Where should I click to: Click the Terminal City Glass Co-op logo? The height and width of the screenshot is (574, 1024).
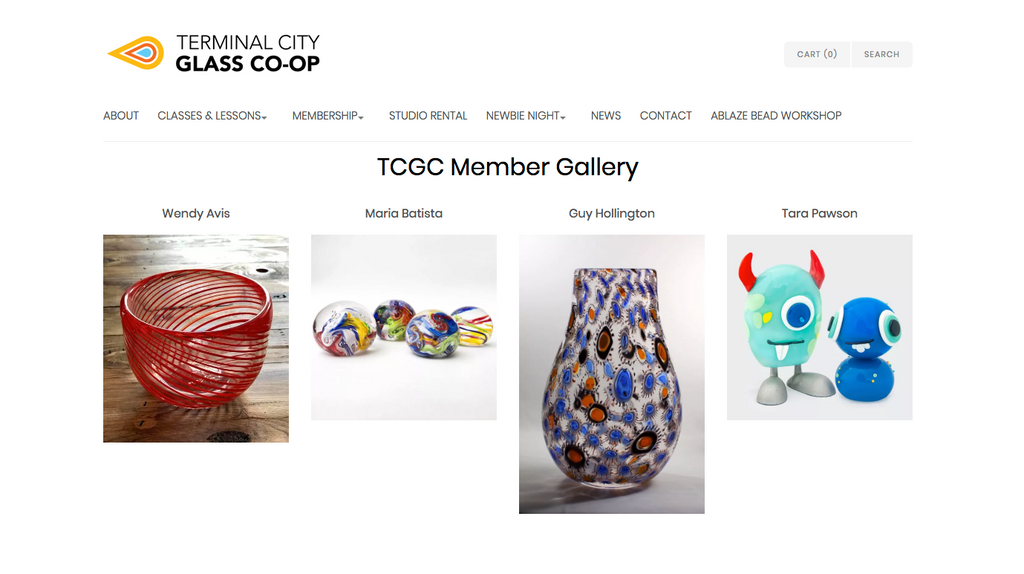click(x=214, y=53)
